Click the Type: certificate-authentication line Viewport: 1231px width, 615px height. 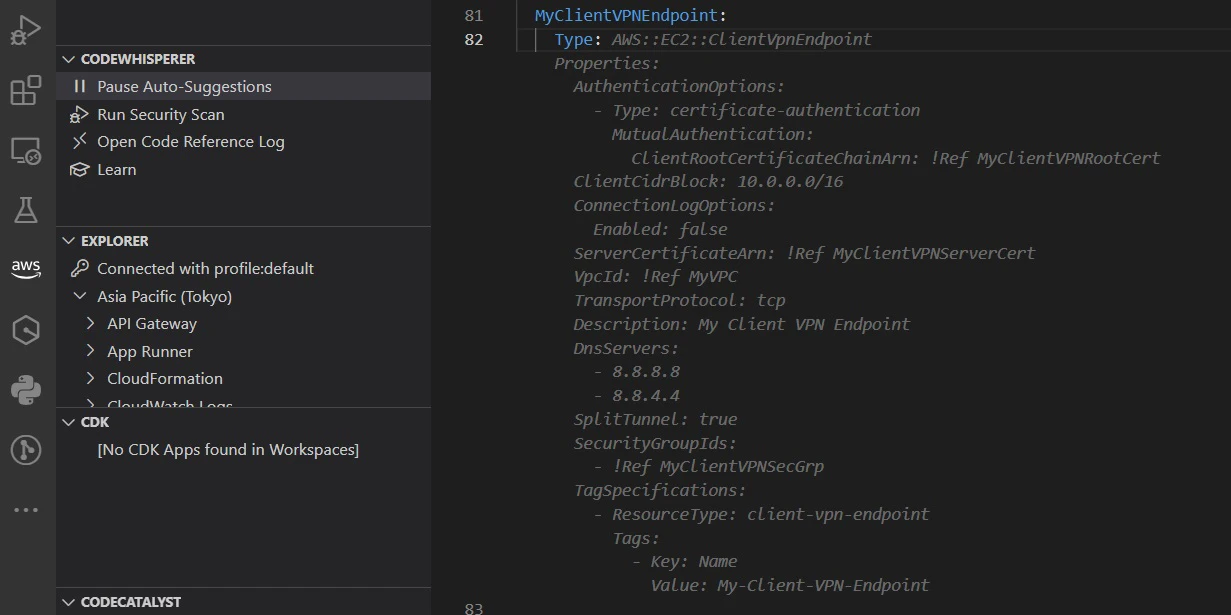pyautogui.click(x=756, y=110)
